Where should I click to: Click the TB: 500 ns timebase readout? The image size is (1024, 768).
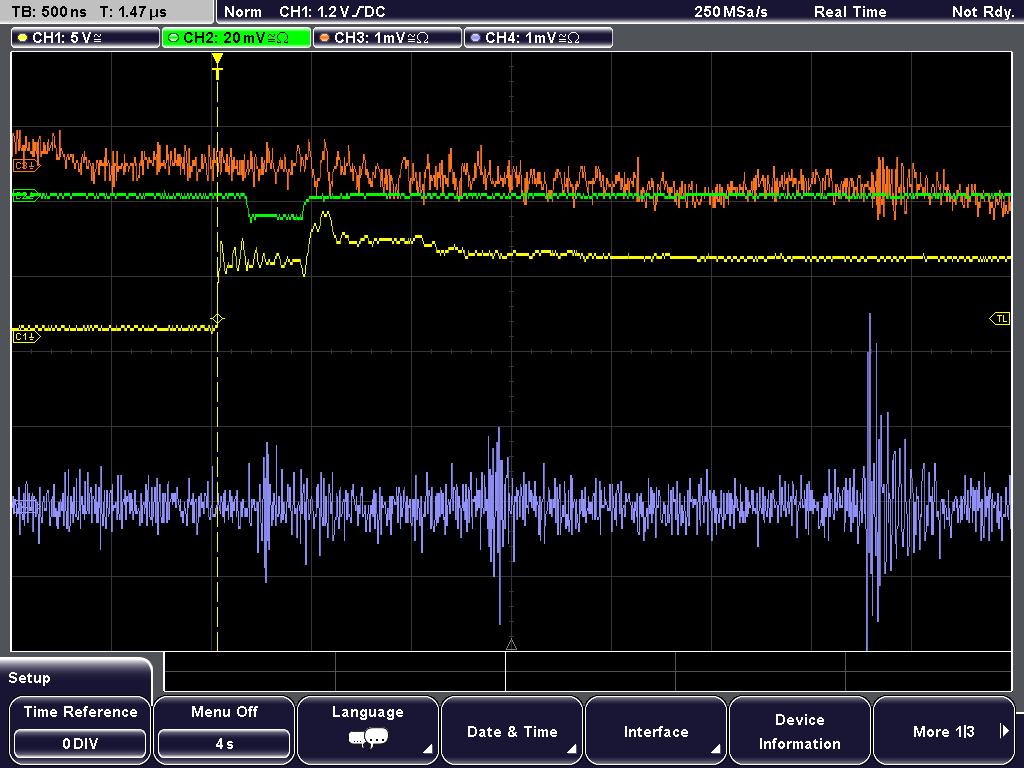49,12
